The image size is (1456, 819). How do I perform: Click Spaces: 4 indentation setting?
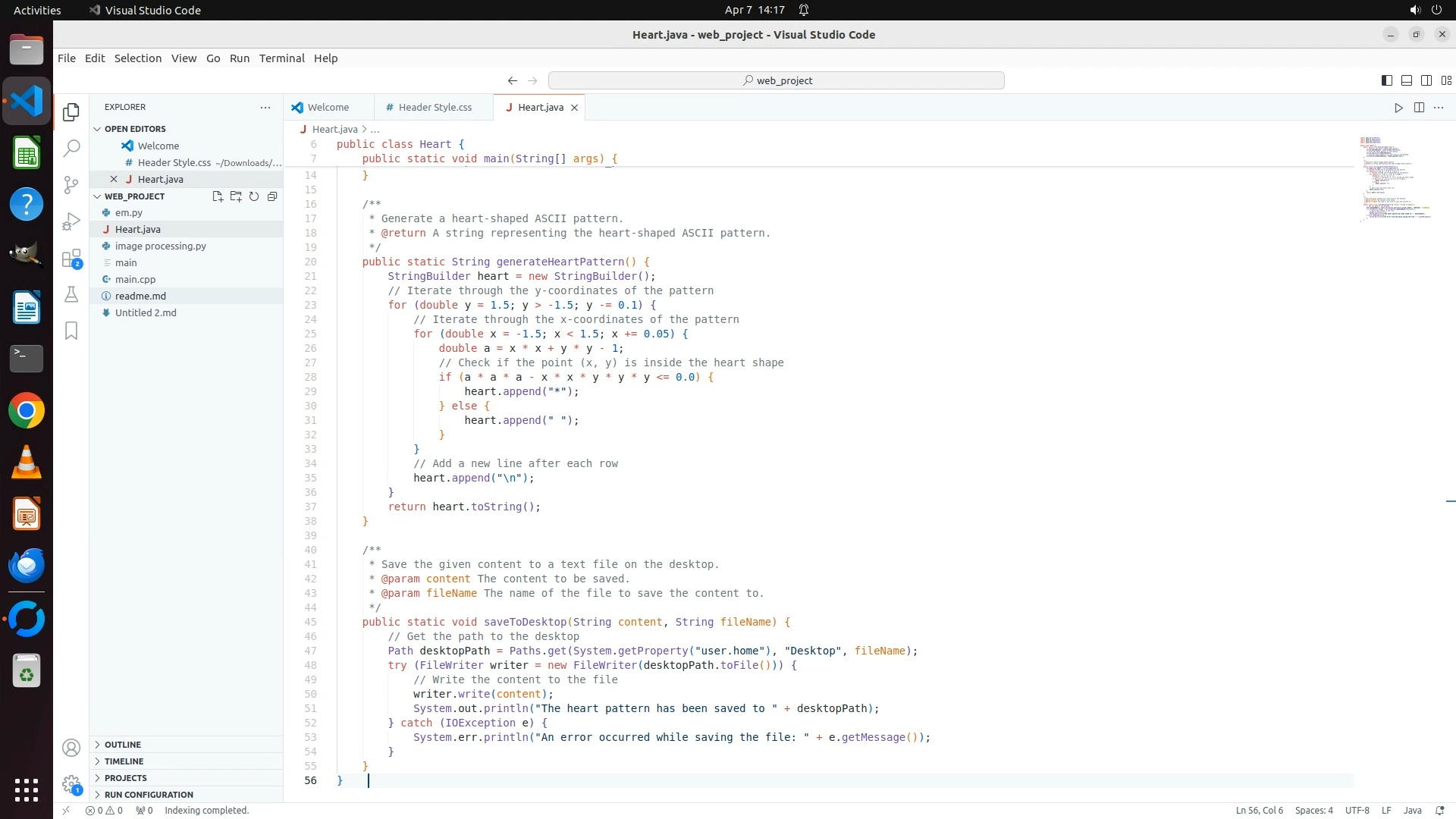tap(1313, 811)
